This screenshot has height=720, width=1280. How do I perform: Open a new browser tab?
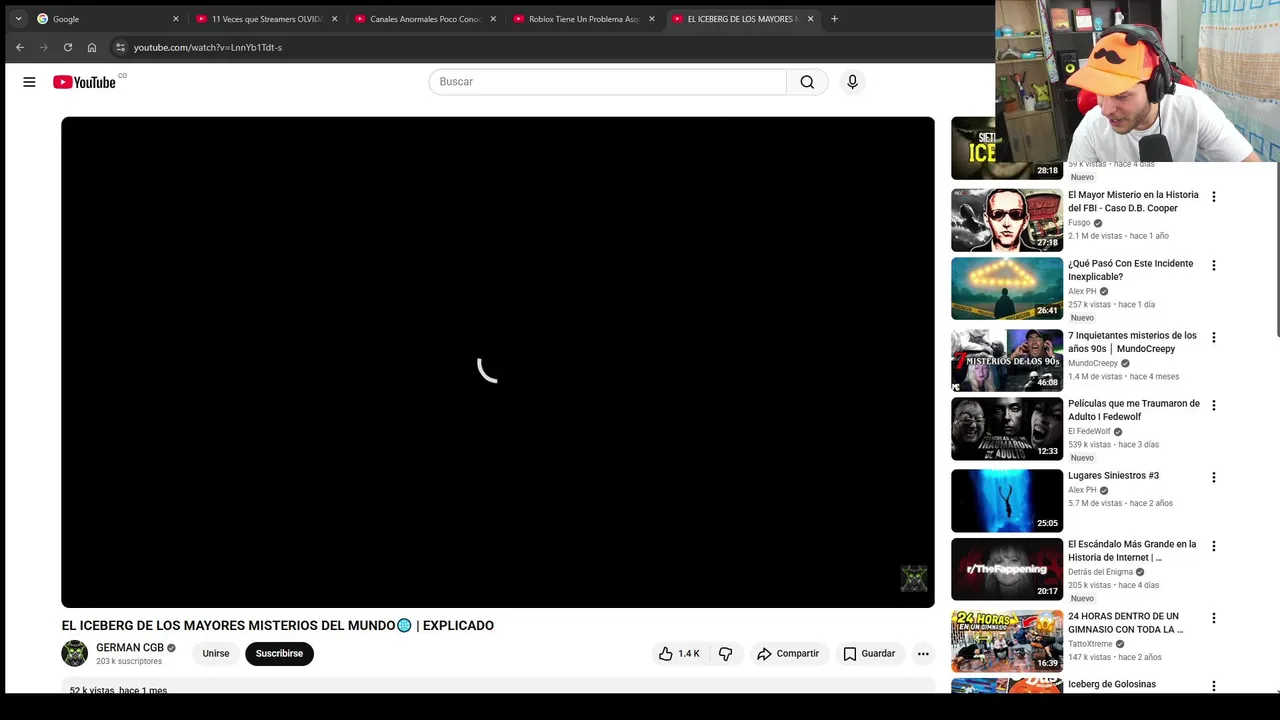click(834, 19)
